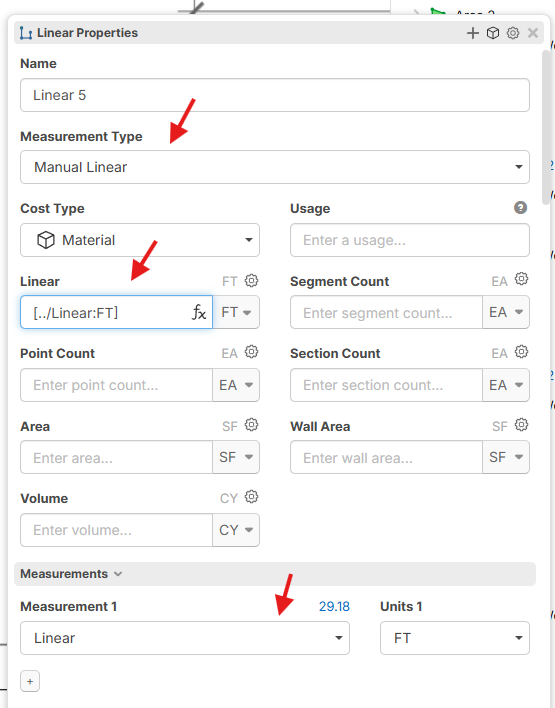
Task: Open gear settings for Volume
Action: tap(252, 497)
